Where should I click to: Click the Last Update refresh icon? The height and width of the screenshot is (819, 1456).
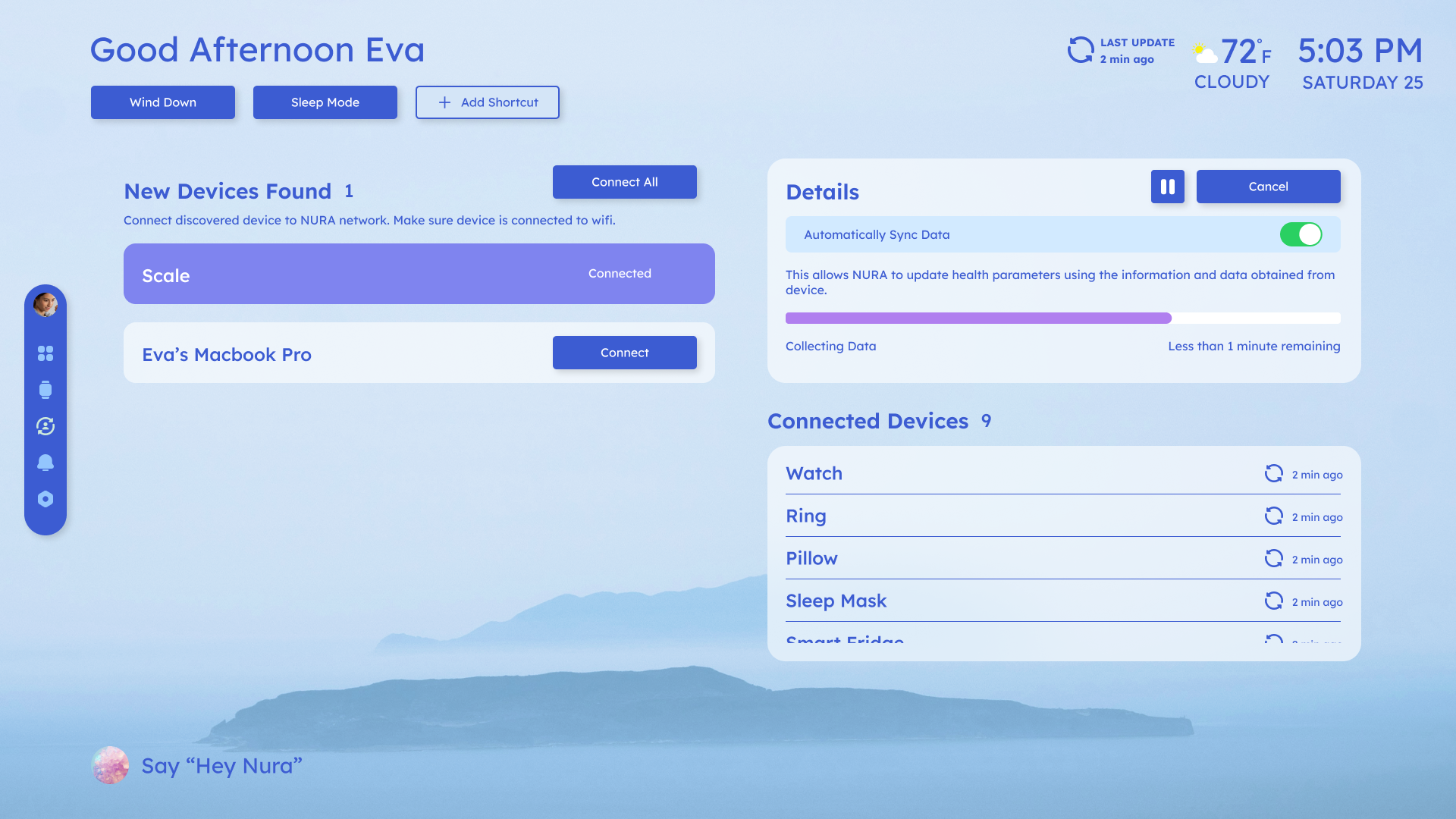1081,50
